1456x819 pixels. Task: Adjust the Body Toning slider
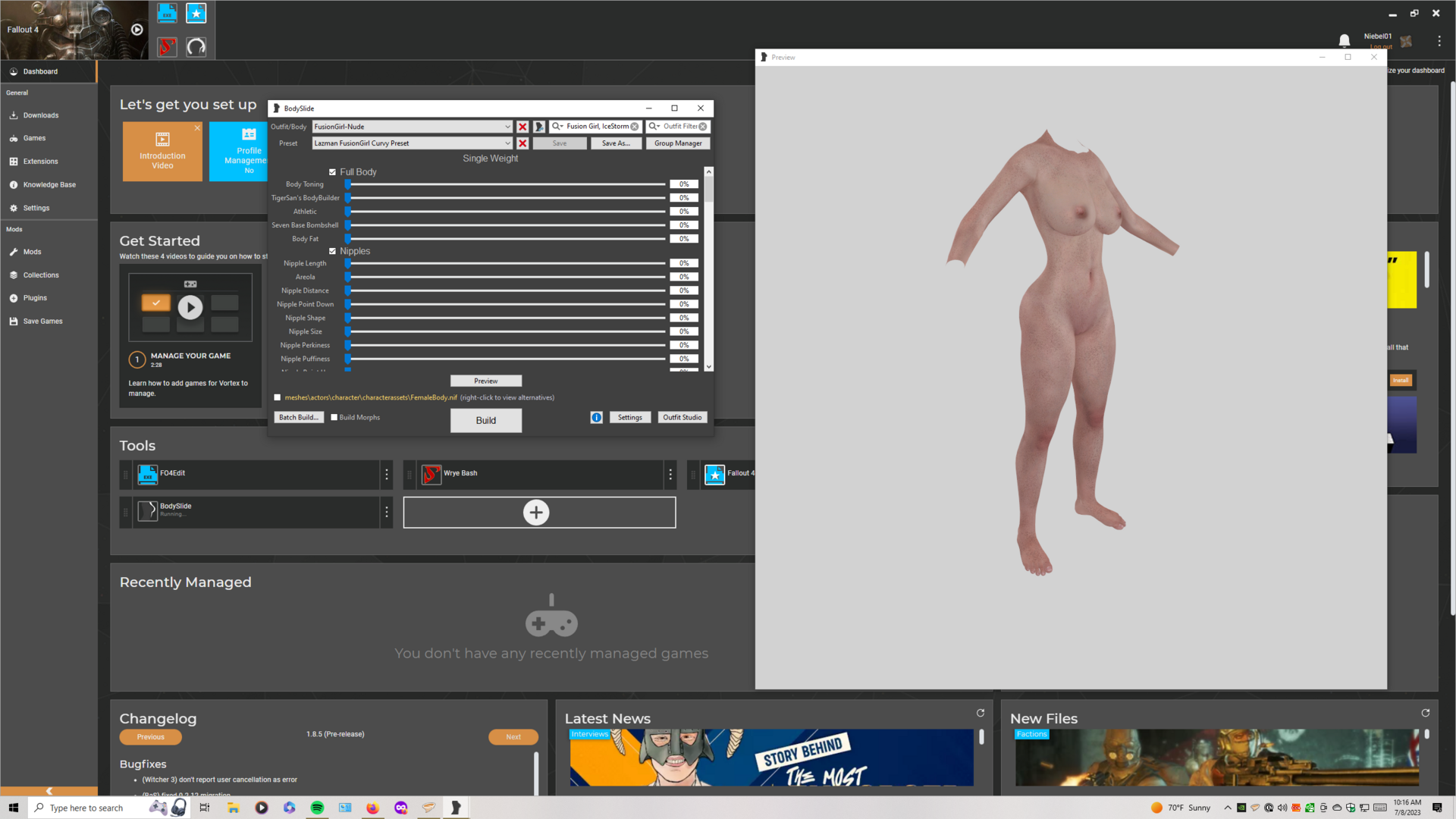click(506, 184)
